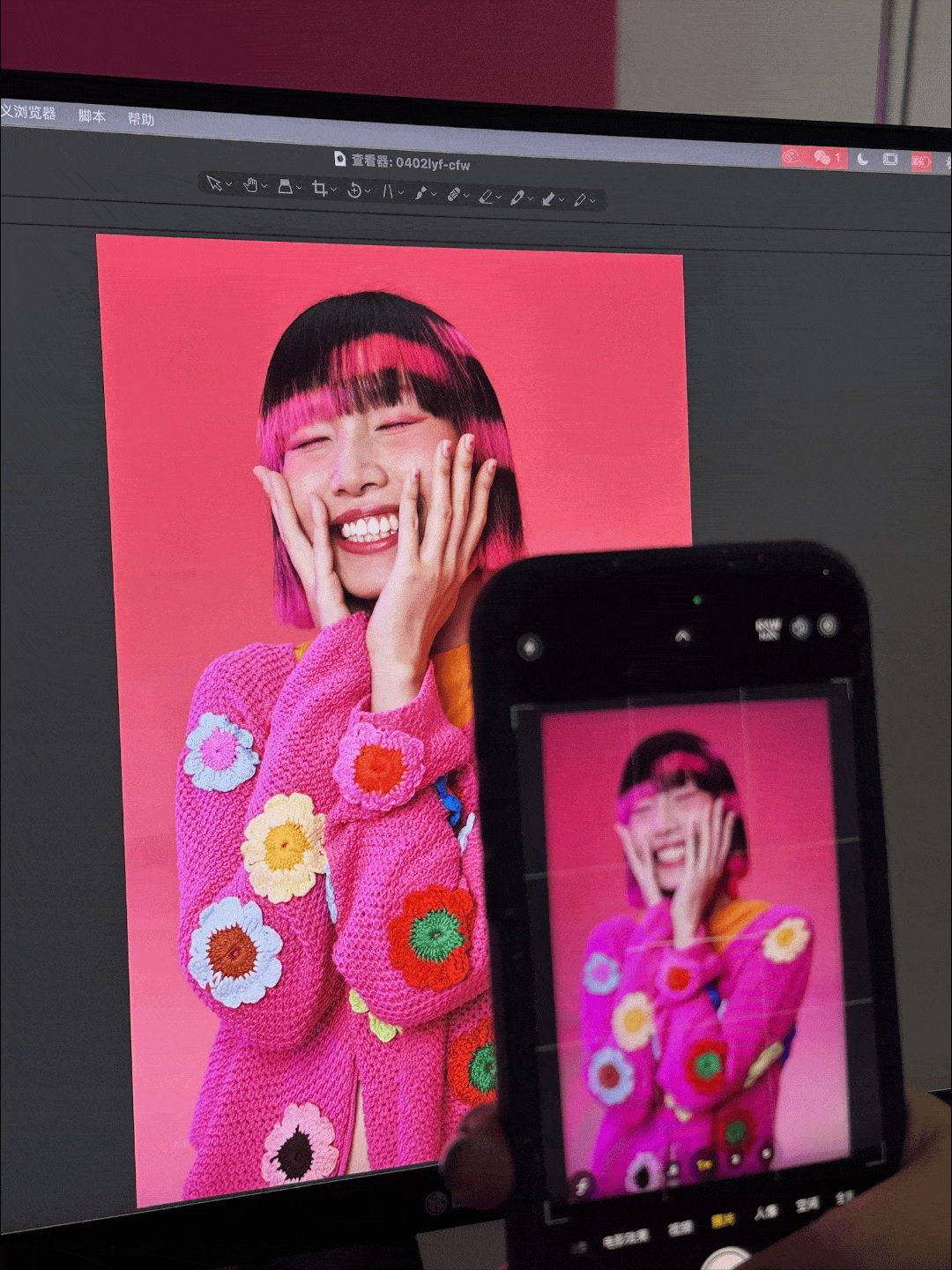Select the Draw Mask brush tool
This screenshot has height=1270, width=952.
(420, 192)
